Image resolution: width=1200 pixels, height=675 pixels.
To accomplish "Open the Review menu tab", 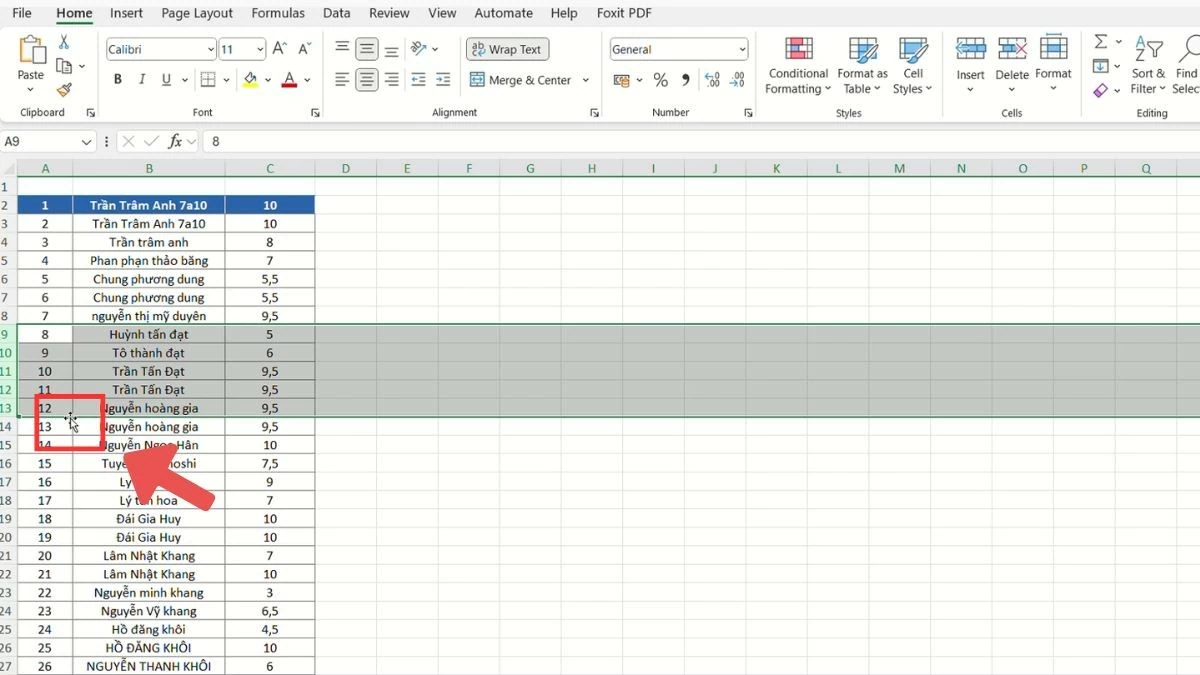I will click(x=389, y=13).
